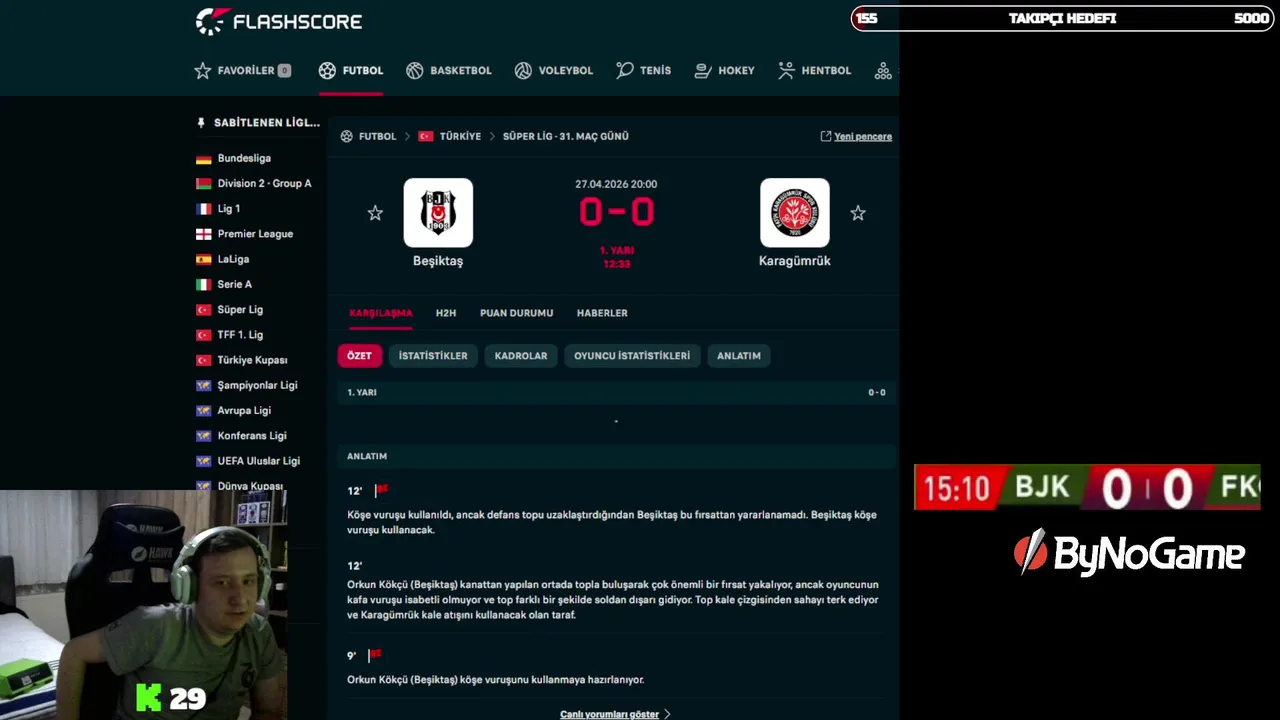Select the Karşılaşma tab

pyautogui.click(x=381, y=313)
